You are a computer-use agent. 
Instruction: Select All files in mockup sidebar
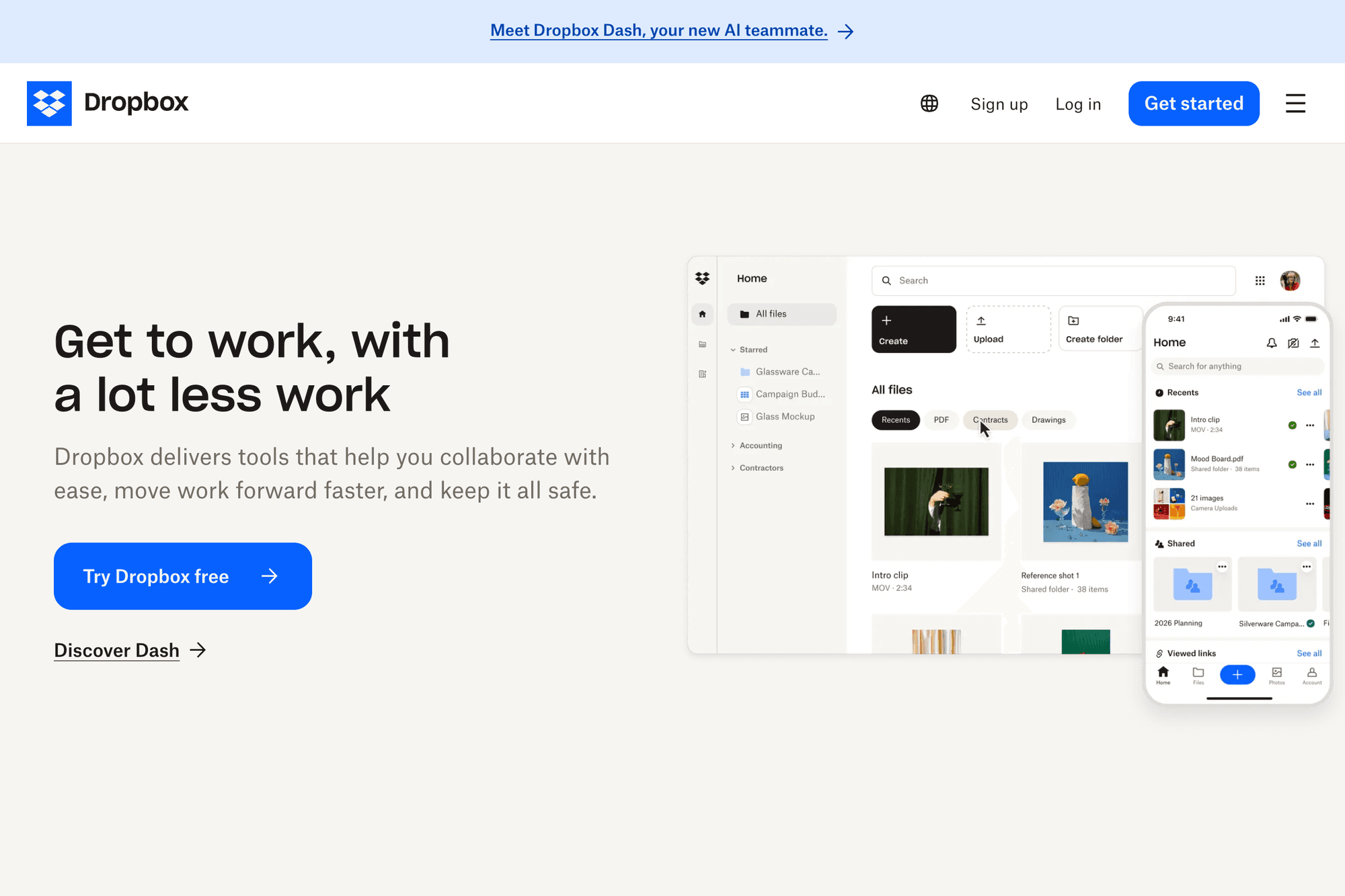[x=781, y=314]
